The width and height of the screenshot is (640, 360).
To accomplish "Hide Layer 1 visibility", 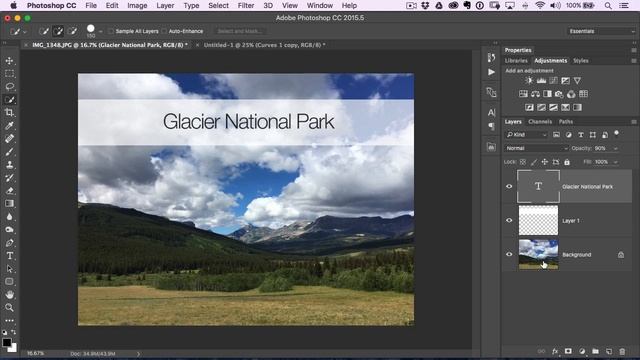I will point(509,220).
